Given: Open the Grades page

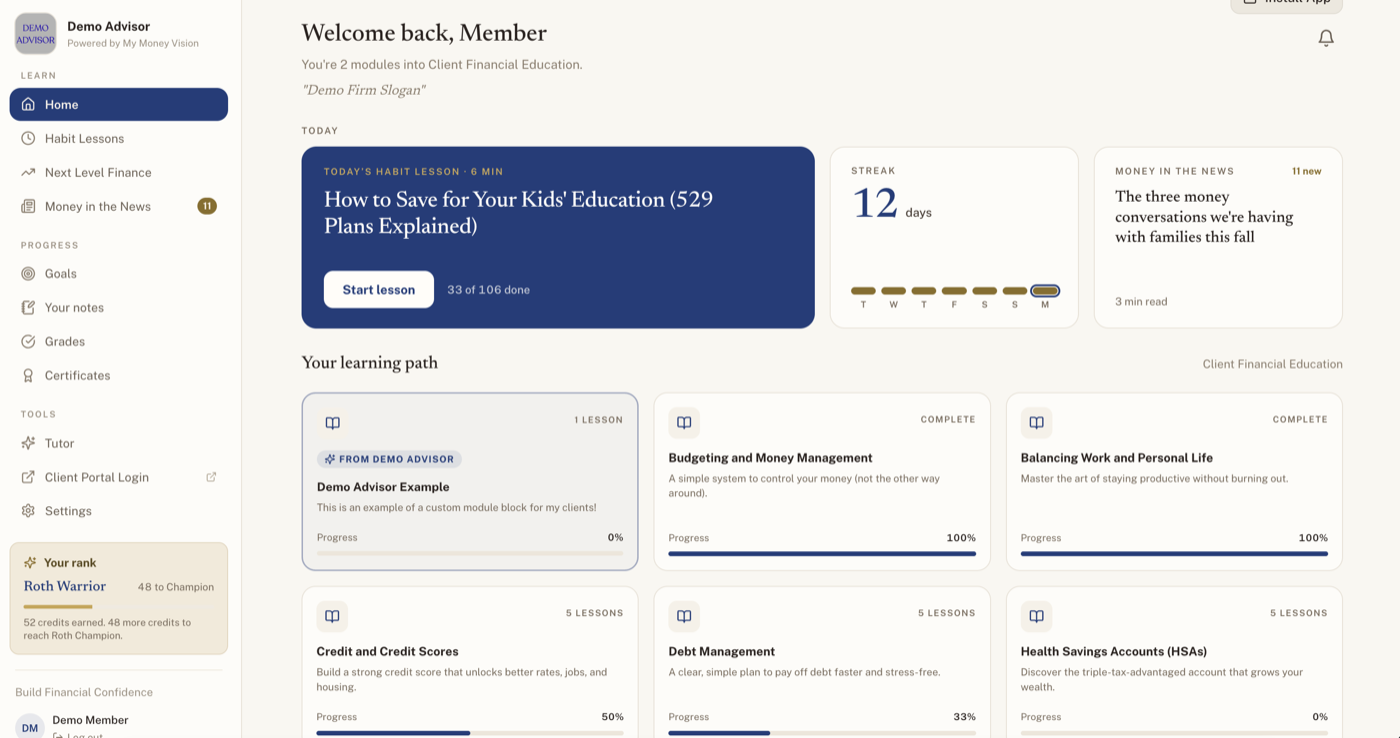Looking at the screenshot, I should [119, 341].
